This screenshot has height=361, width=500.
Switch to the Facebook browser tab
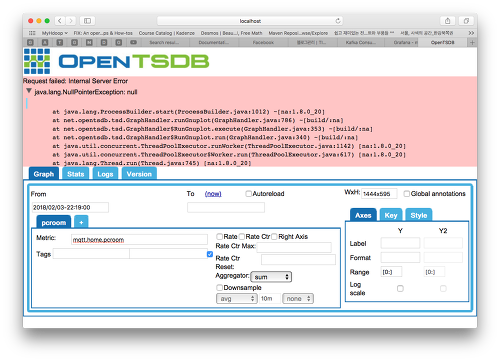tap(263, 42)
